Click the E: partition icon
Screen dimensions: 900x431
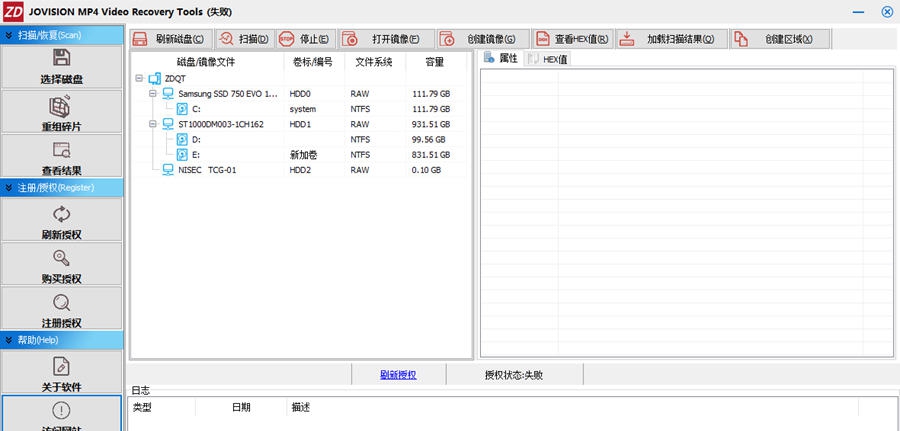182,154
